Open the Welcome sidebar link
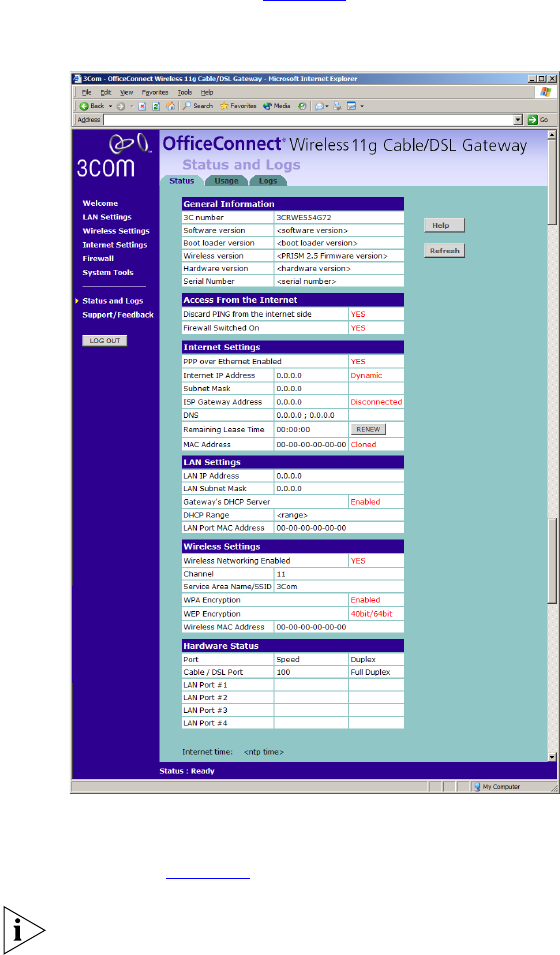Image resolution: width=560 pixels, height=955 pixels. point(101,203)
